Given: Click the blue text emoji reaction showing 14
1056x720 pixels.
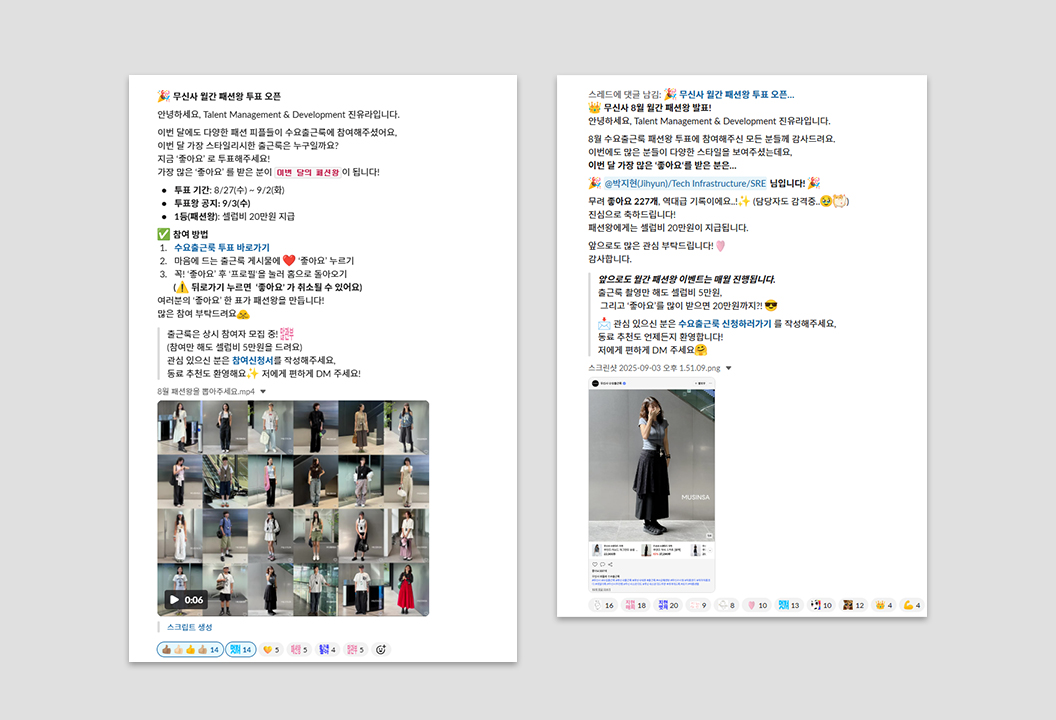Looking at the screenshot, I should click(240, 649).
